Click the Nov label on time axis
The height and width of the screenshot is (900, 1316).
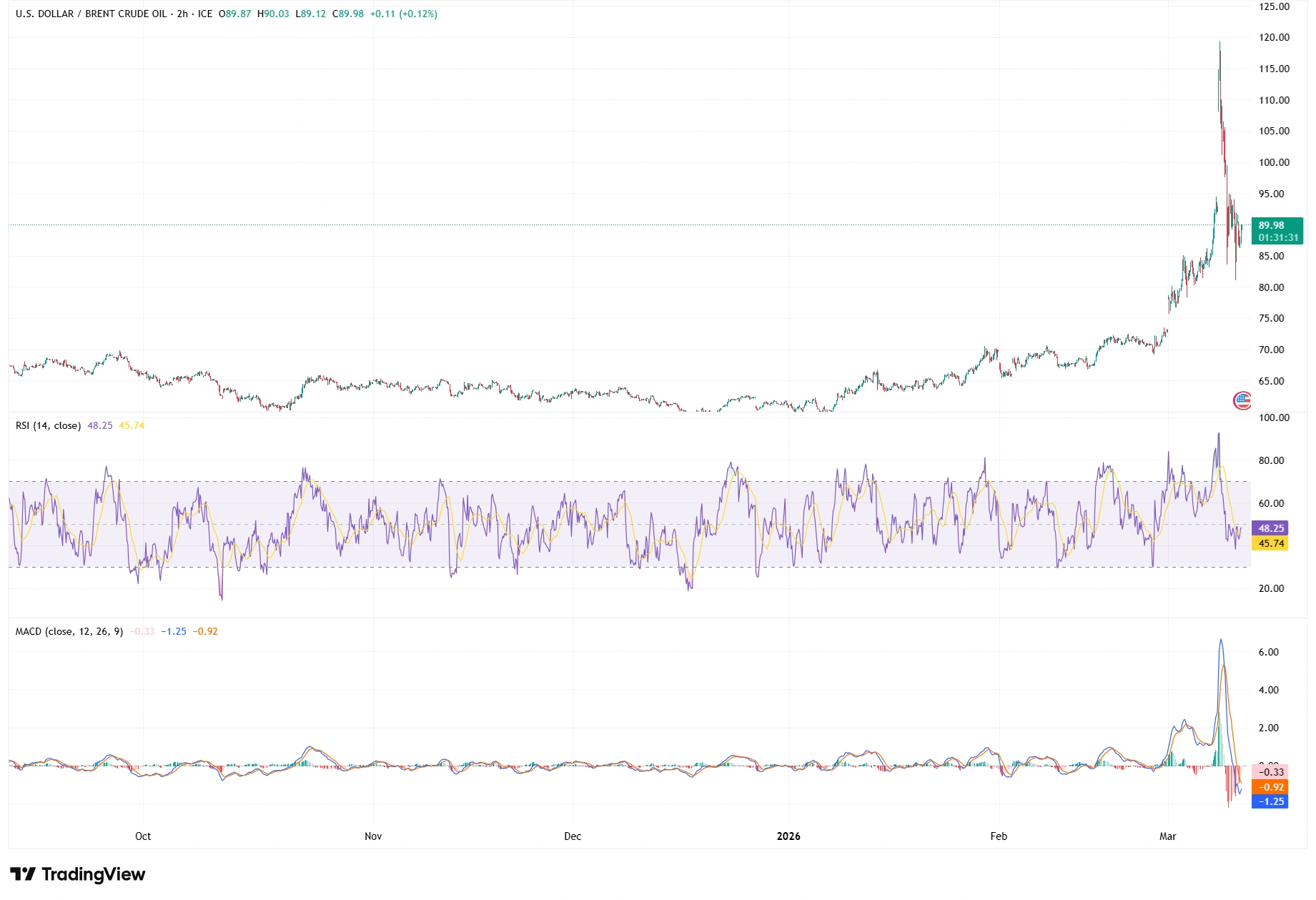click(373, 836)
